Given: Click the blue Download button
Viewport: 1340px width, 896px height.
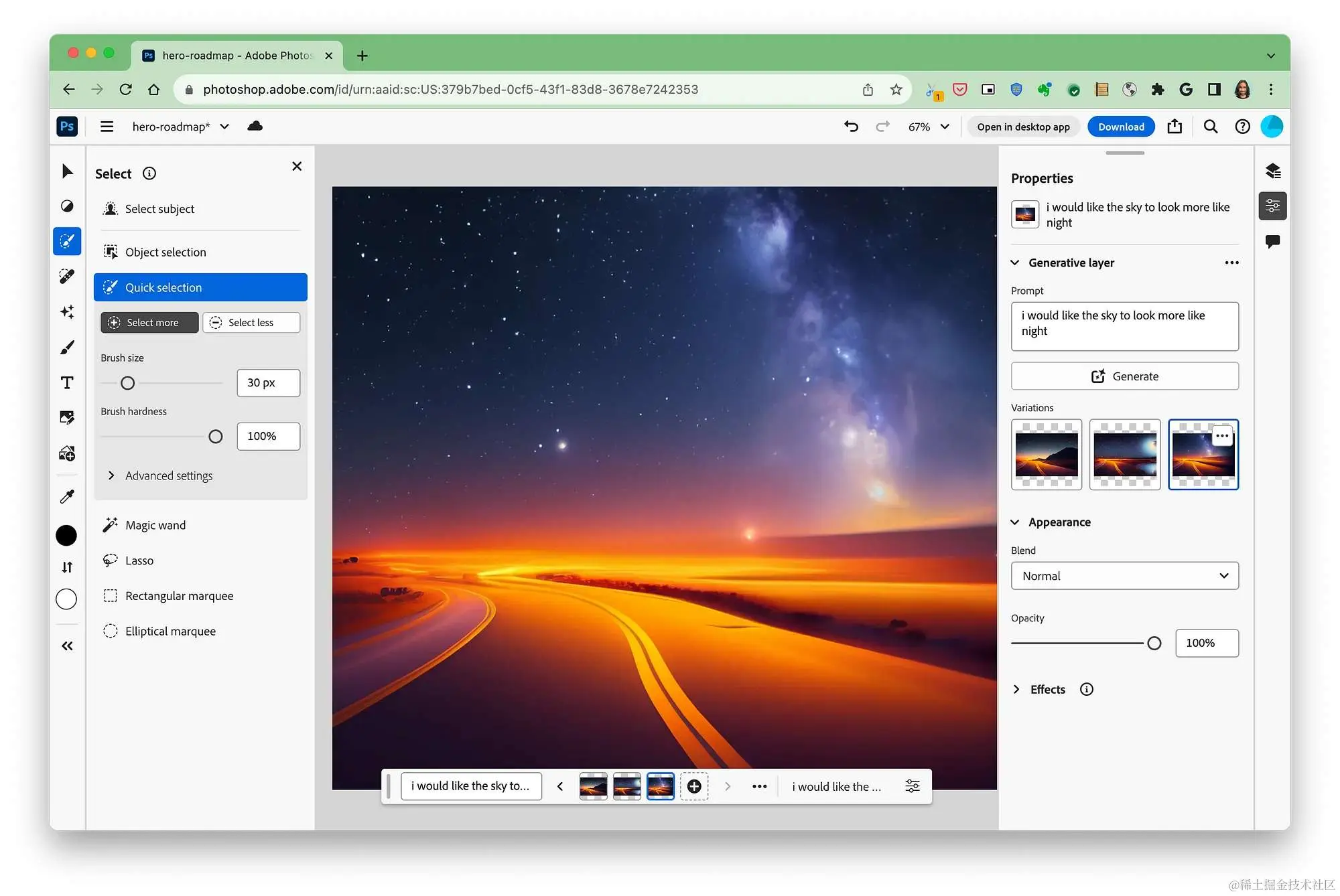Looking at the screenshot, I should (1121, 127).
